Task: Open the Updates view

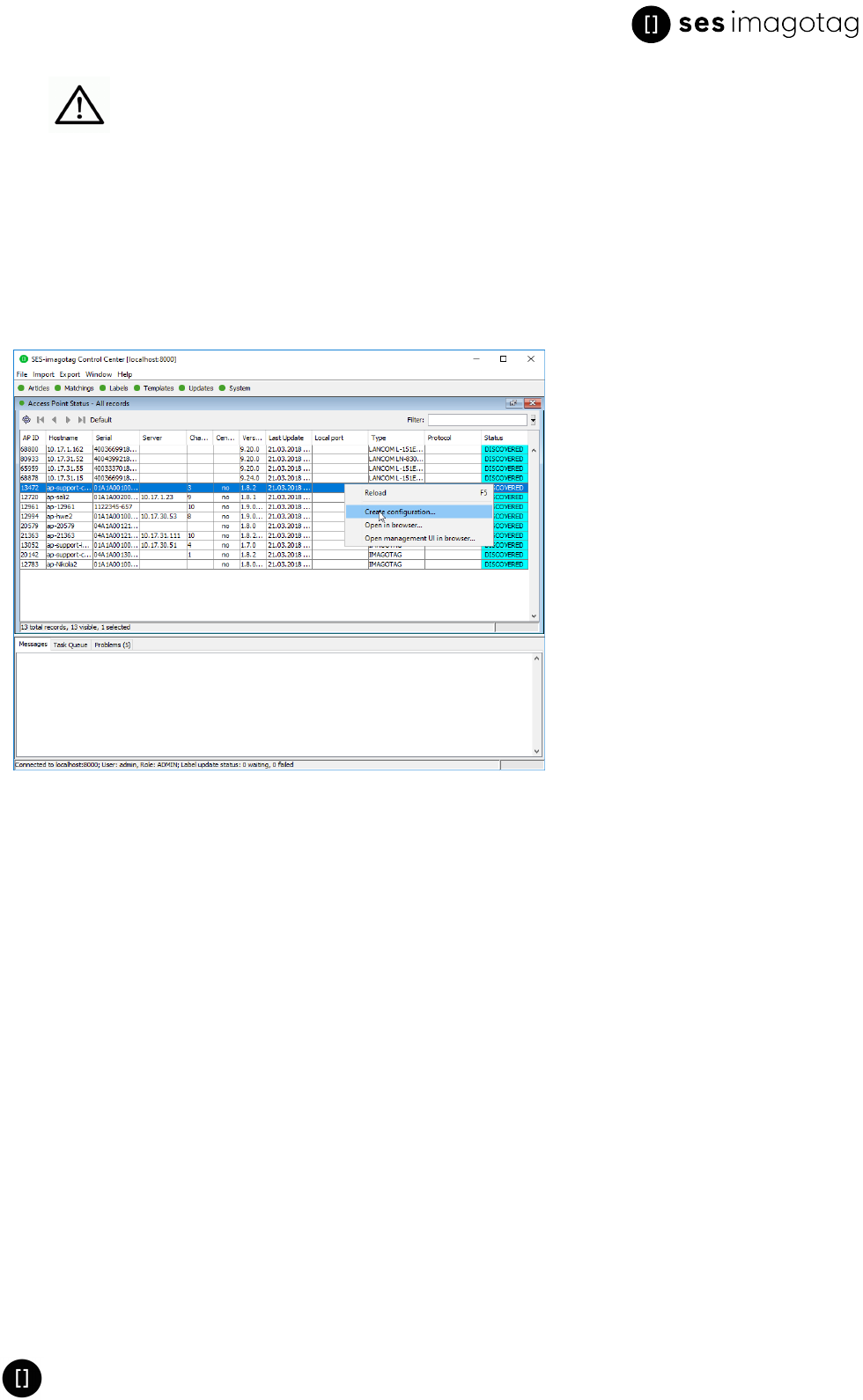Action: [196, 388]
